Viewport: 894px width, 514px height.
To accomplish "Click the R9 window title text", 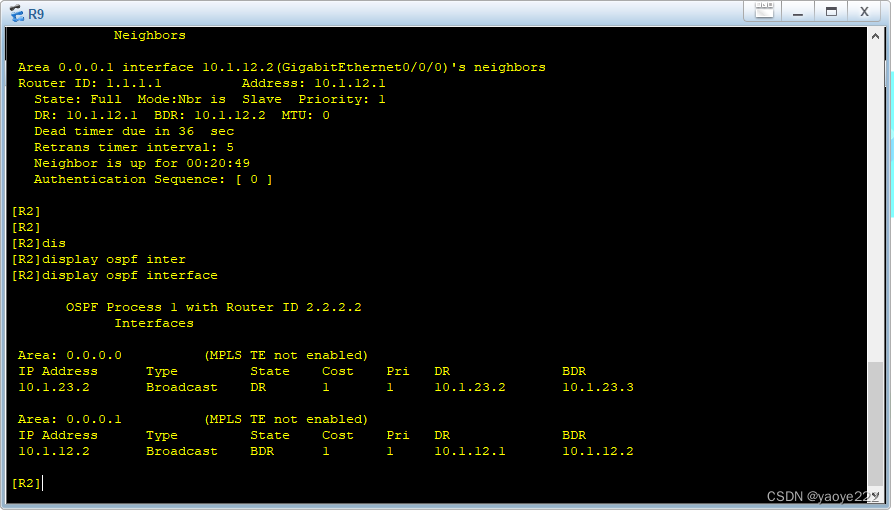I will (36, 14).
